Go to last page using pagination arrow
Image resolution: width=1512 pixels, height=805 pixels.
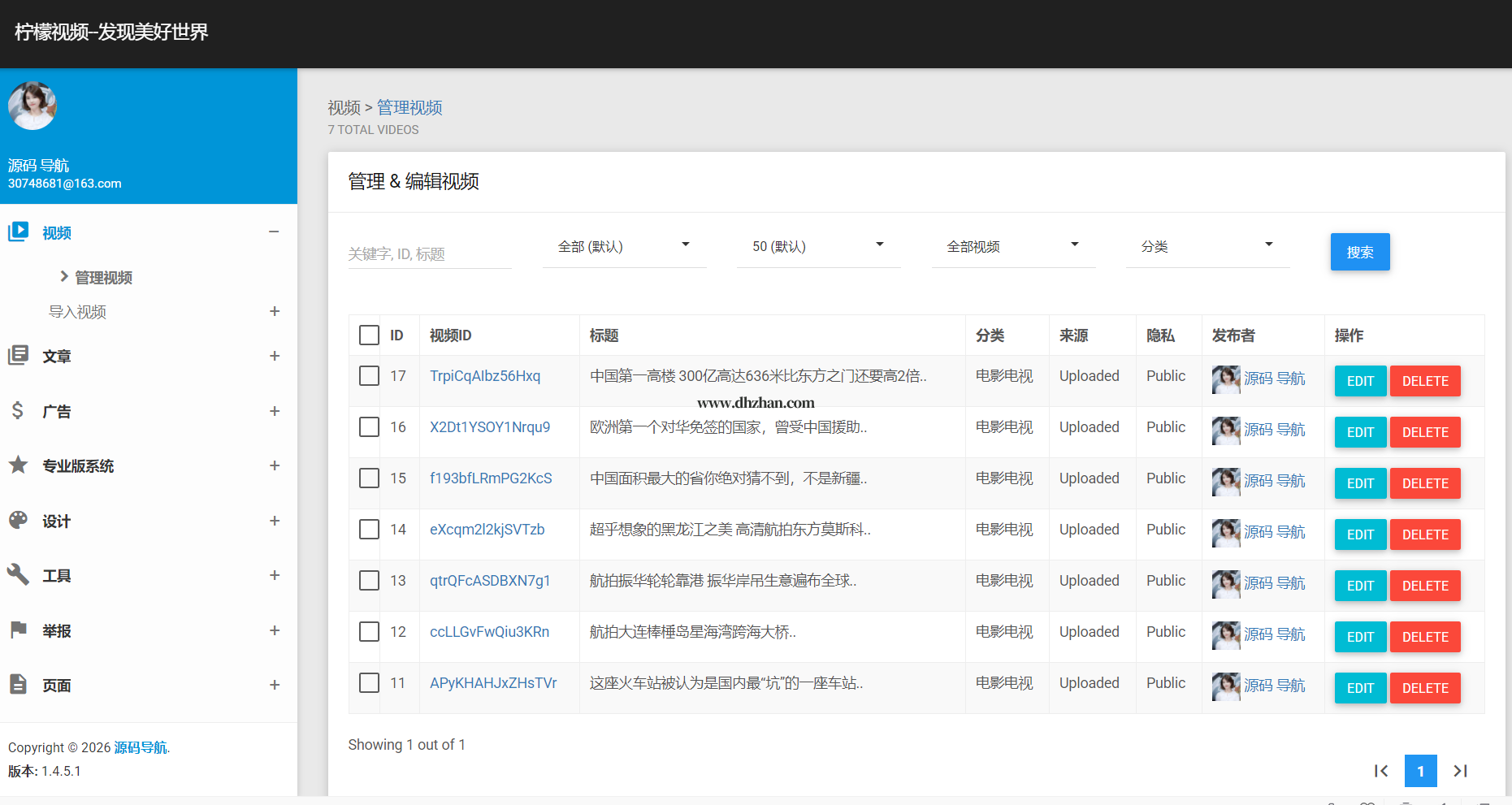tap(1460, 771)
